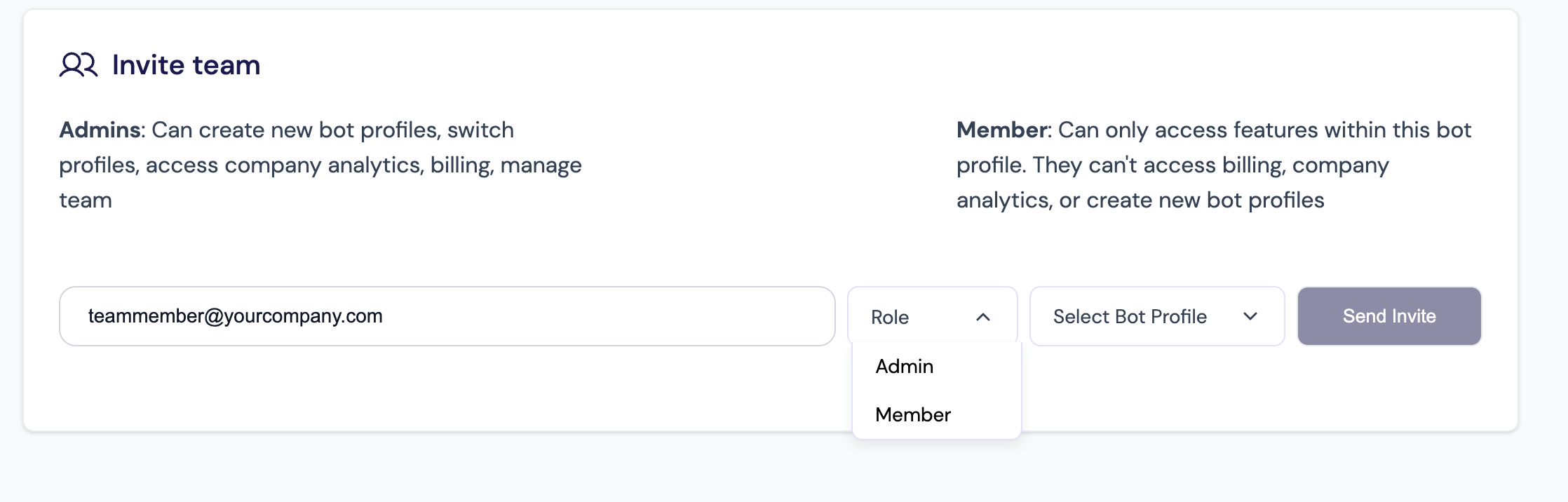Choose Admin from the Role list
1568x502 pixels.
(x=905, y=367)
